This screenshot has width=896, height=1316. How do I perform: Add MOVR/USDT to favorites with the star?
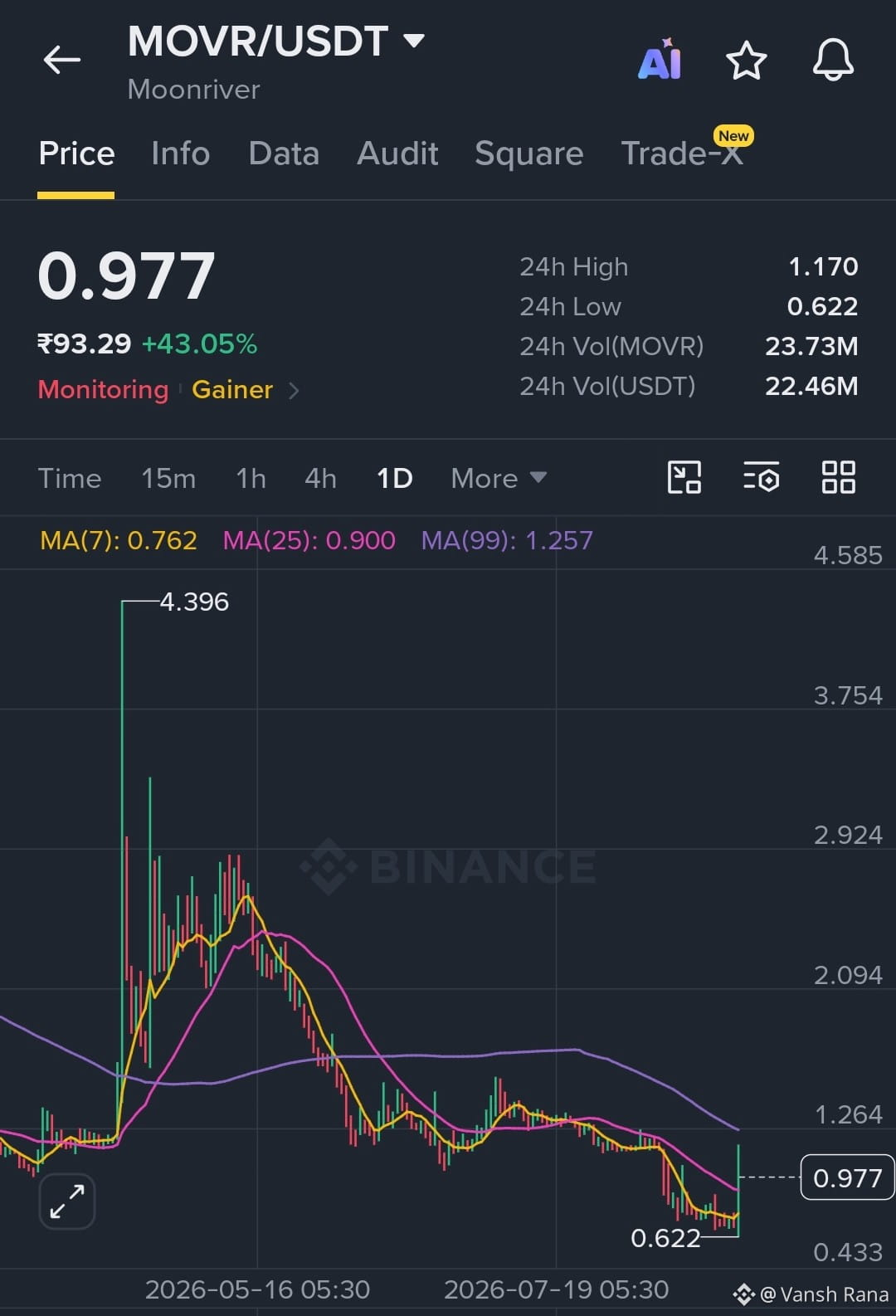pos(746,60)
